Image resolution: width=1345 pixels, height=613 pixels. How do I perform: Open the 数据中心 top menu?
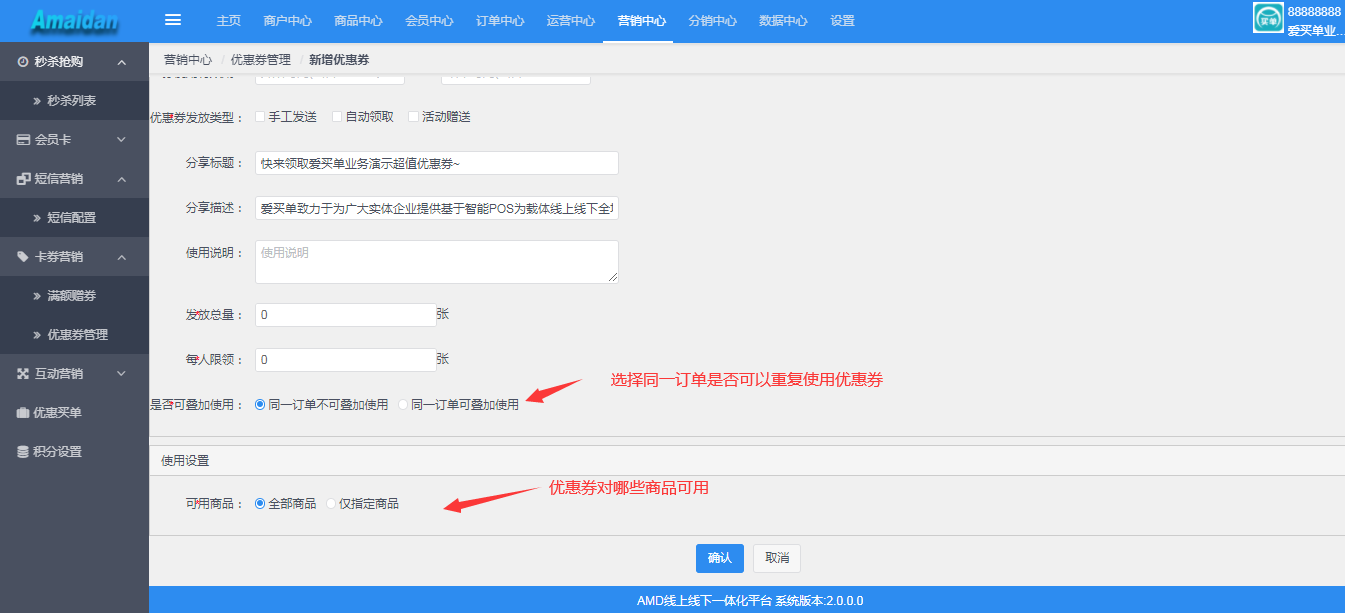pos(783,21)
